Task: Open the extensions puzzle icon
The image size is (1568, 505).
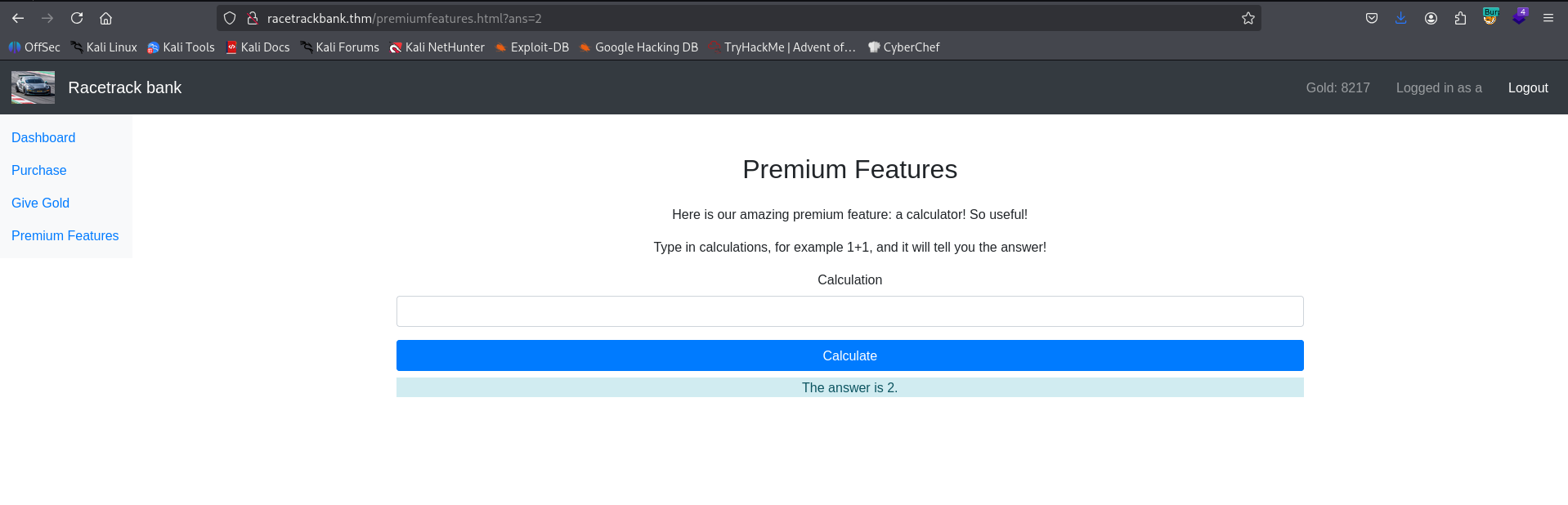Action: coord(1460,18)
